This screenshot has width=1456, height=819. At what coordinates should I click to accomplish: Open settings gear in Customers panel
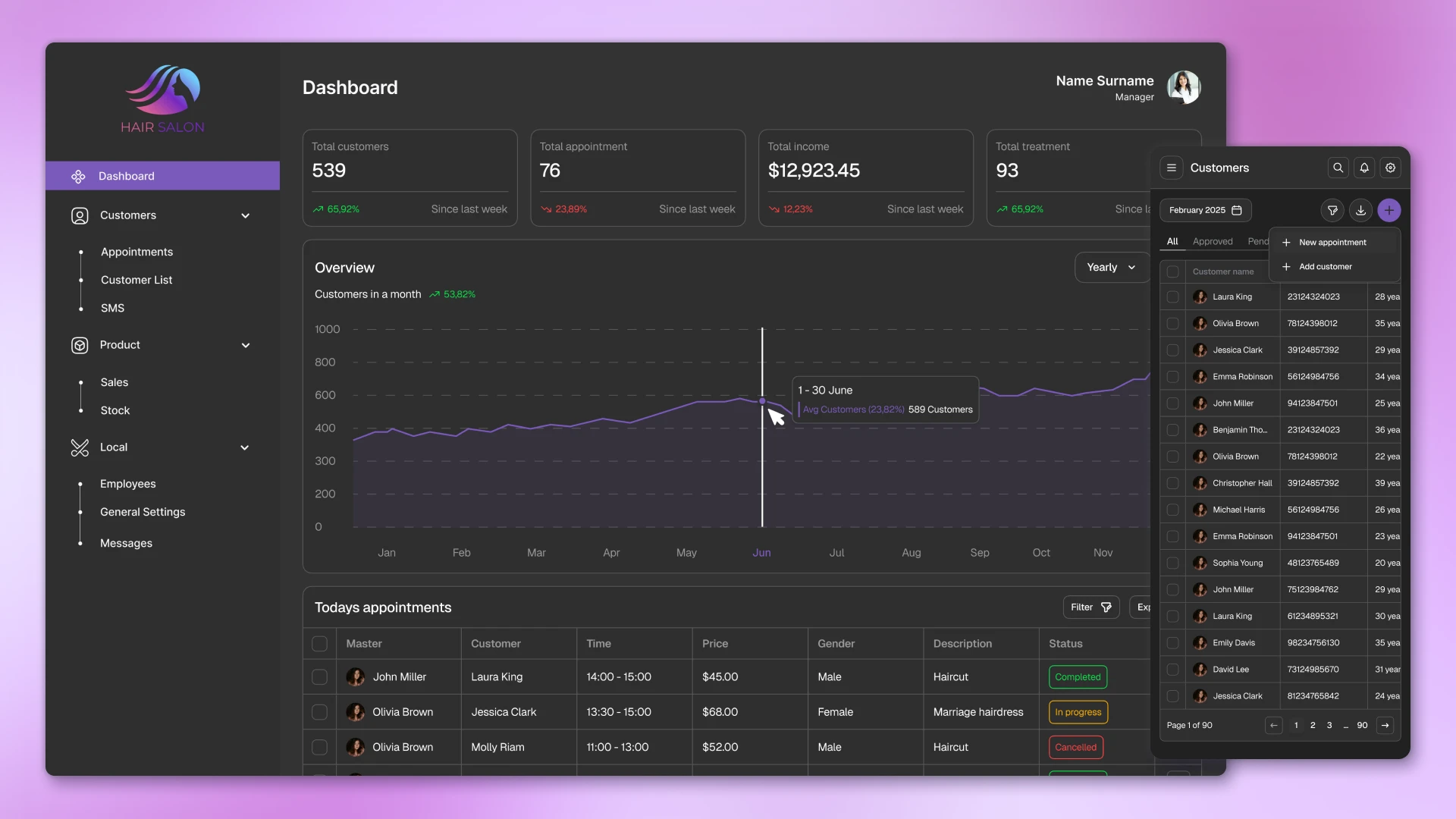coord(1390,168)
